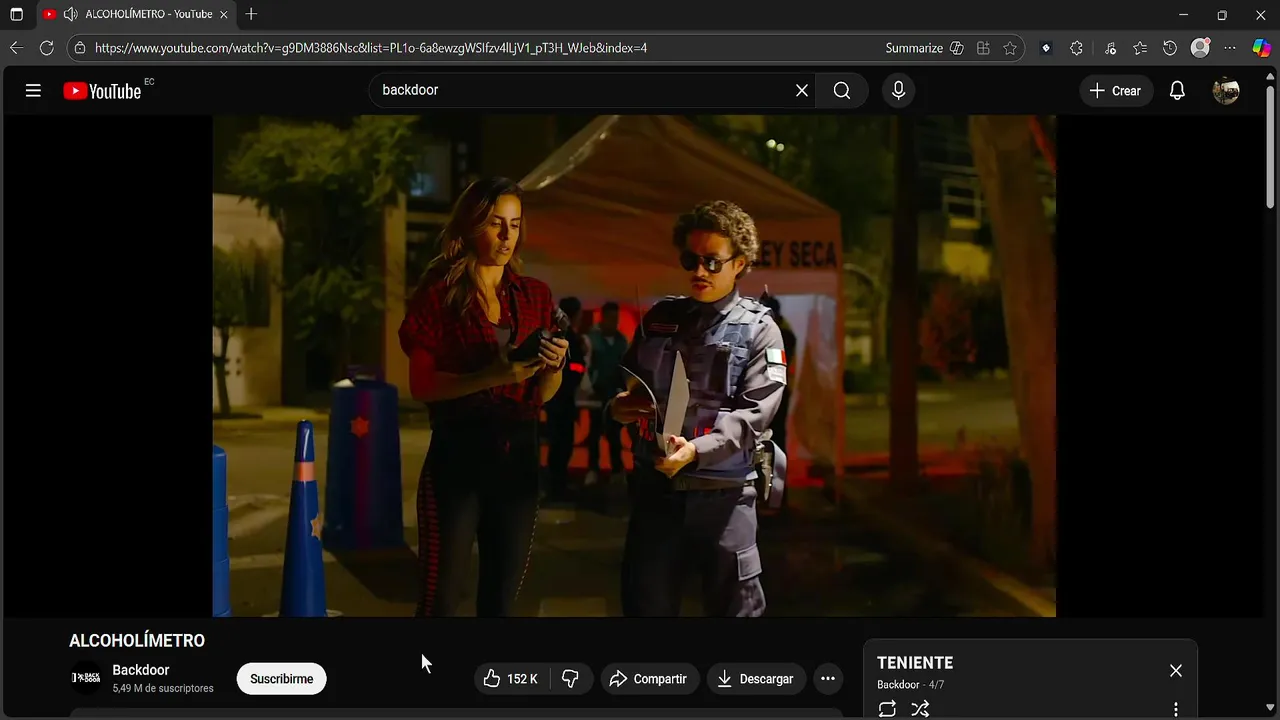Click the magnifier search button

coord(842,91)
